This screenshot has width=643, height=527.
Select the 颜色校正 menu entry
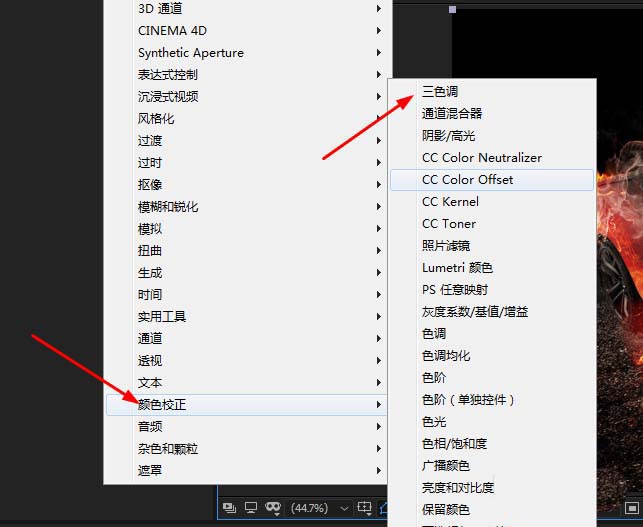(246, 405)
